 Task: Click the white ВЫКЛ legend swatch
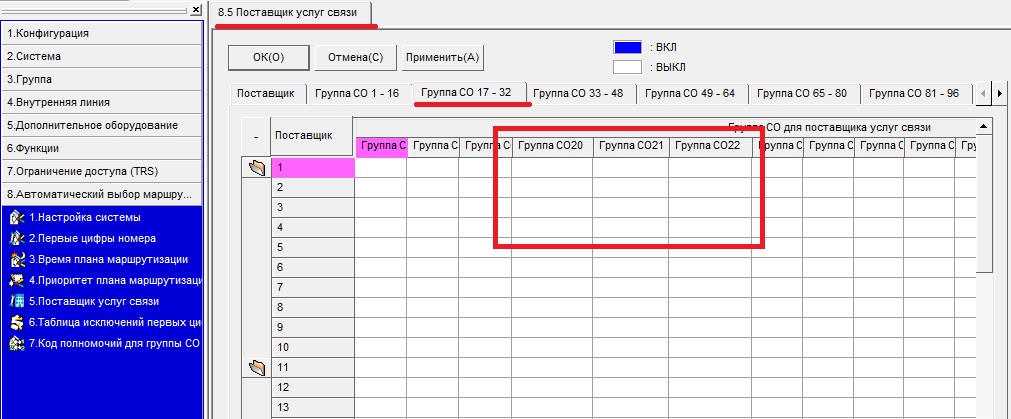tap(627, 67)
